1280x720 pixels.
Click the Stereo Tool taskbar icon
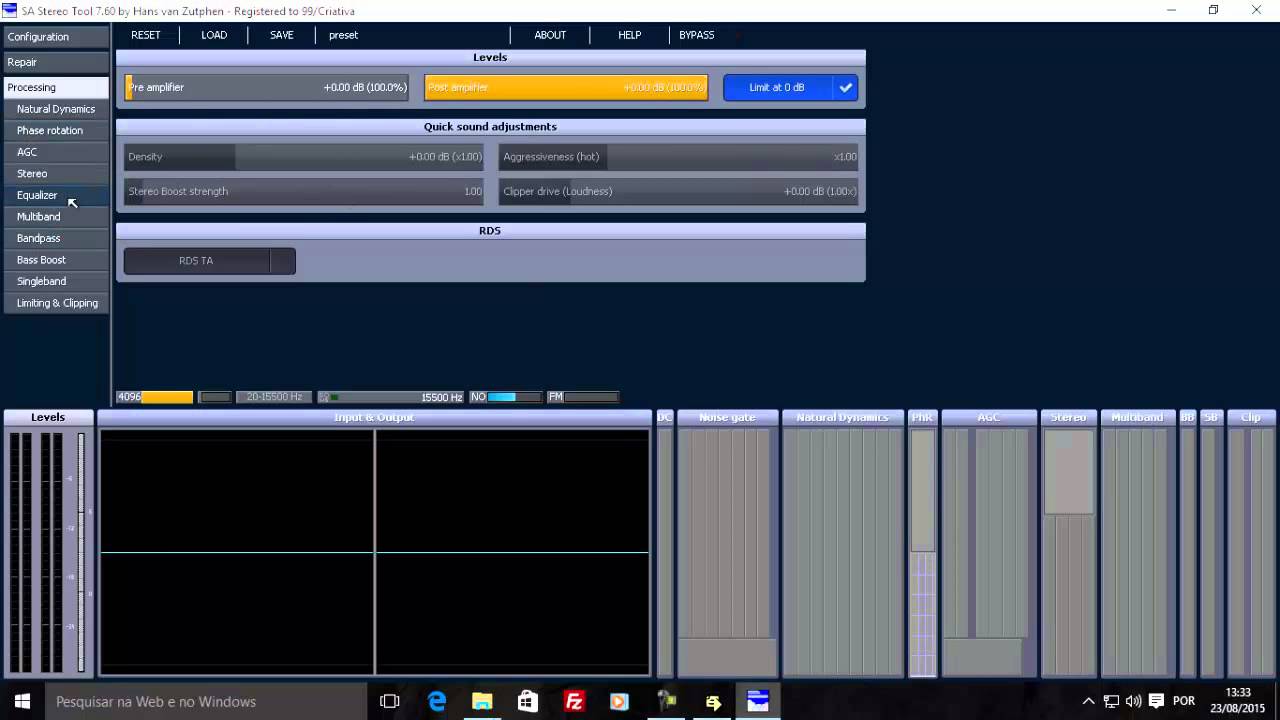point(758,701)
